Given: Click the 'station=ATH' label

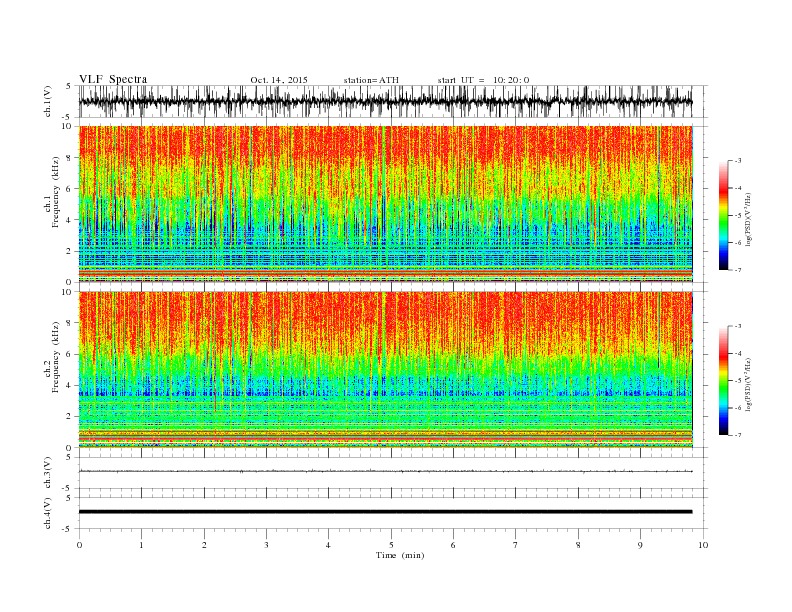Looking at the screenshot, I should click(371, 80).
